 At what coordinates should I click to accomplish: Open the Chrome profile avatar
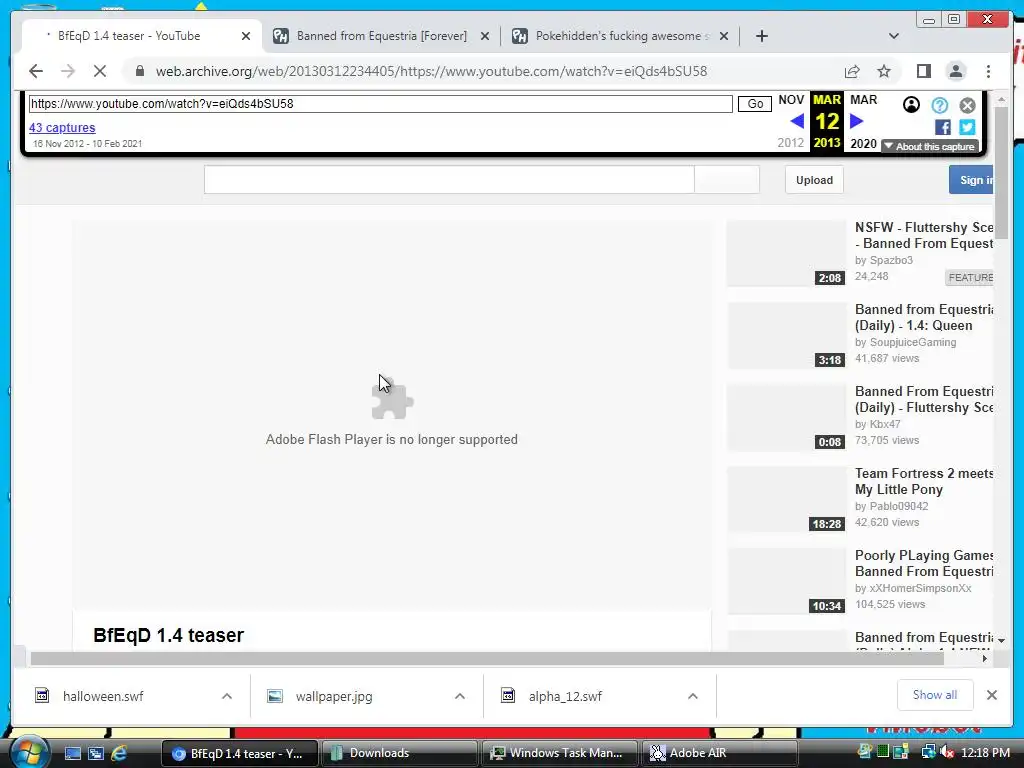point(956,71)
